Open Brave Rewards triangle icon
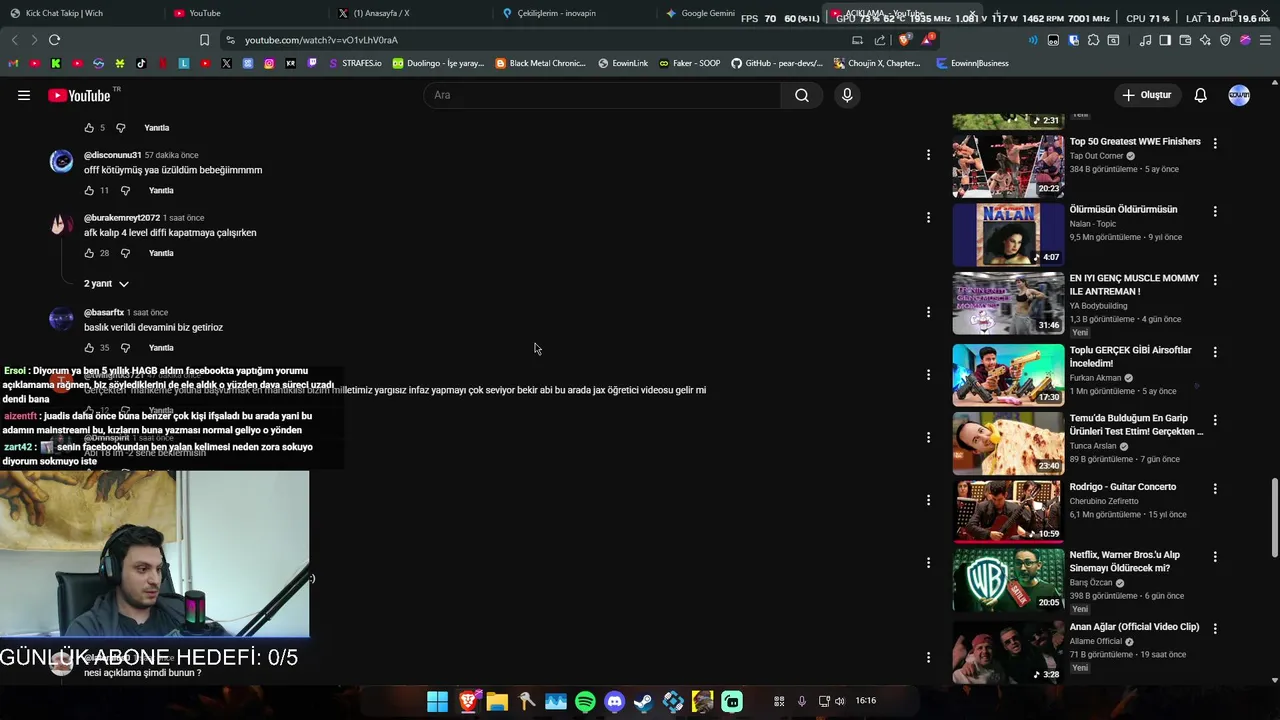1280x720 pixels. [x=927, y=40]
